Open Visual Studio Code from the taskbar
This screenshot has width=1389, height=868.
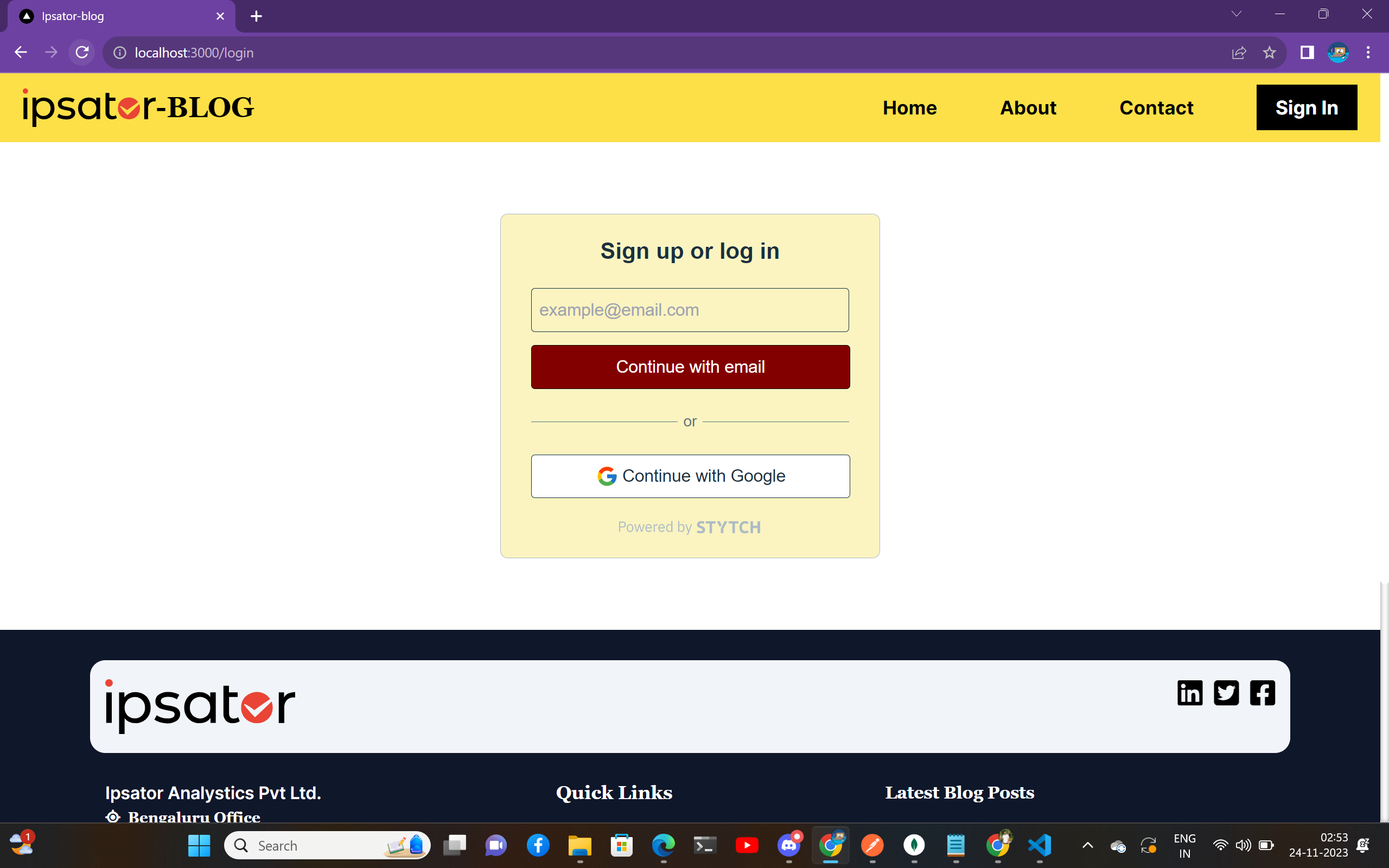tap(1039, 845)
